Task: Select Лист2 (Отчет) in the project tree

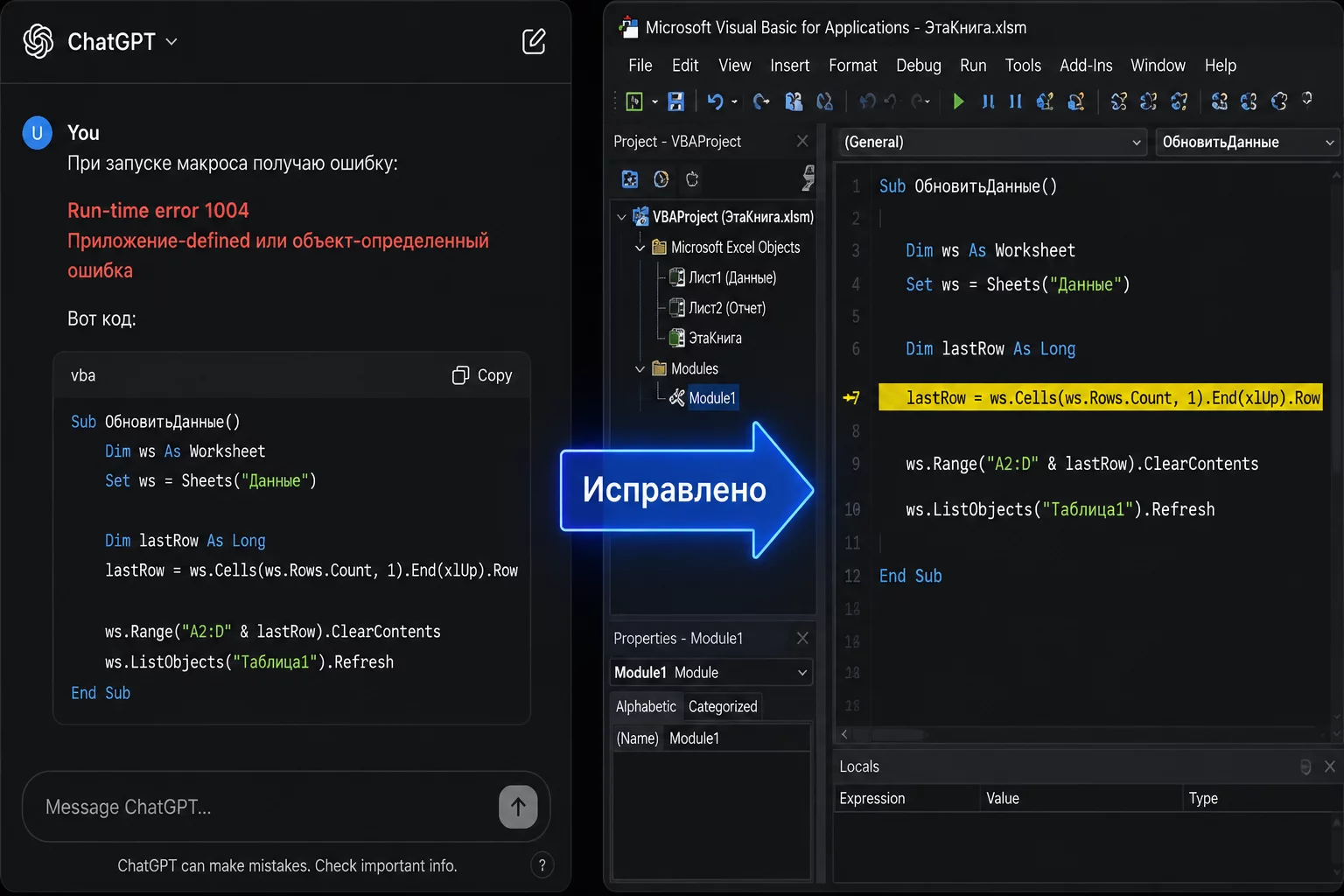Action: [727, 308]
